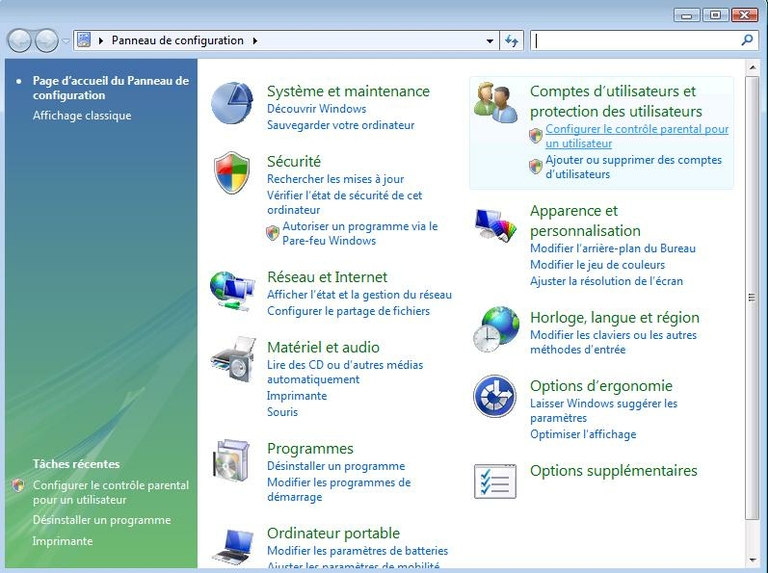This screenshot has height=573, width=768.
Task: Click shield icon beside Configurer le contrôle parental in main pane
Action: (x=536, y=136)
